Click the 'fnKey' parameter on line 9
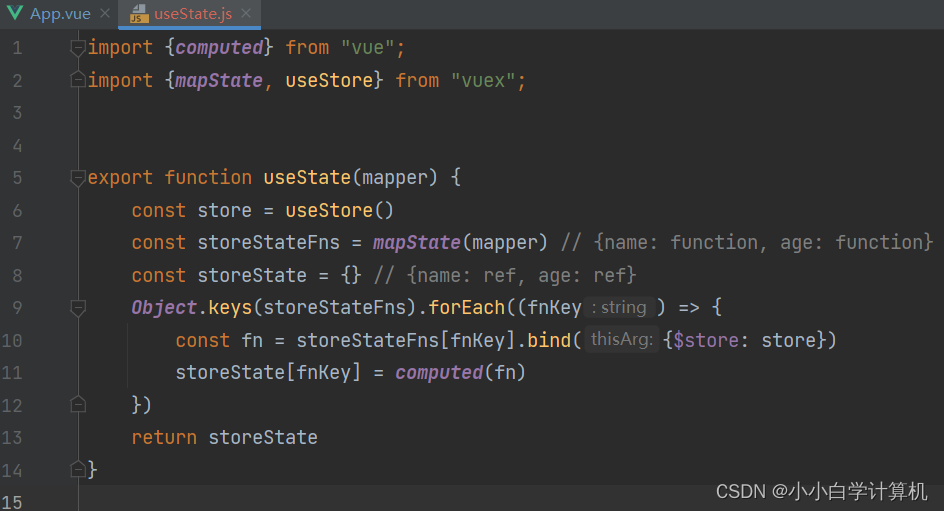Viewport: 944px width, 511px height. (x=554, y=308)
